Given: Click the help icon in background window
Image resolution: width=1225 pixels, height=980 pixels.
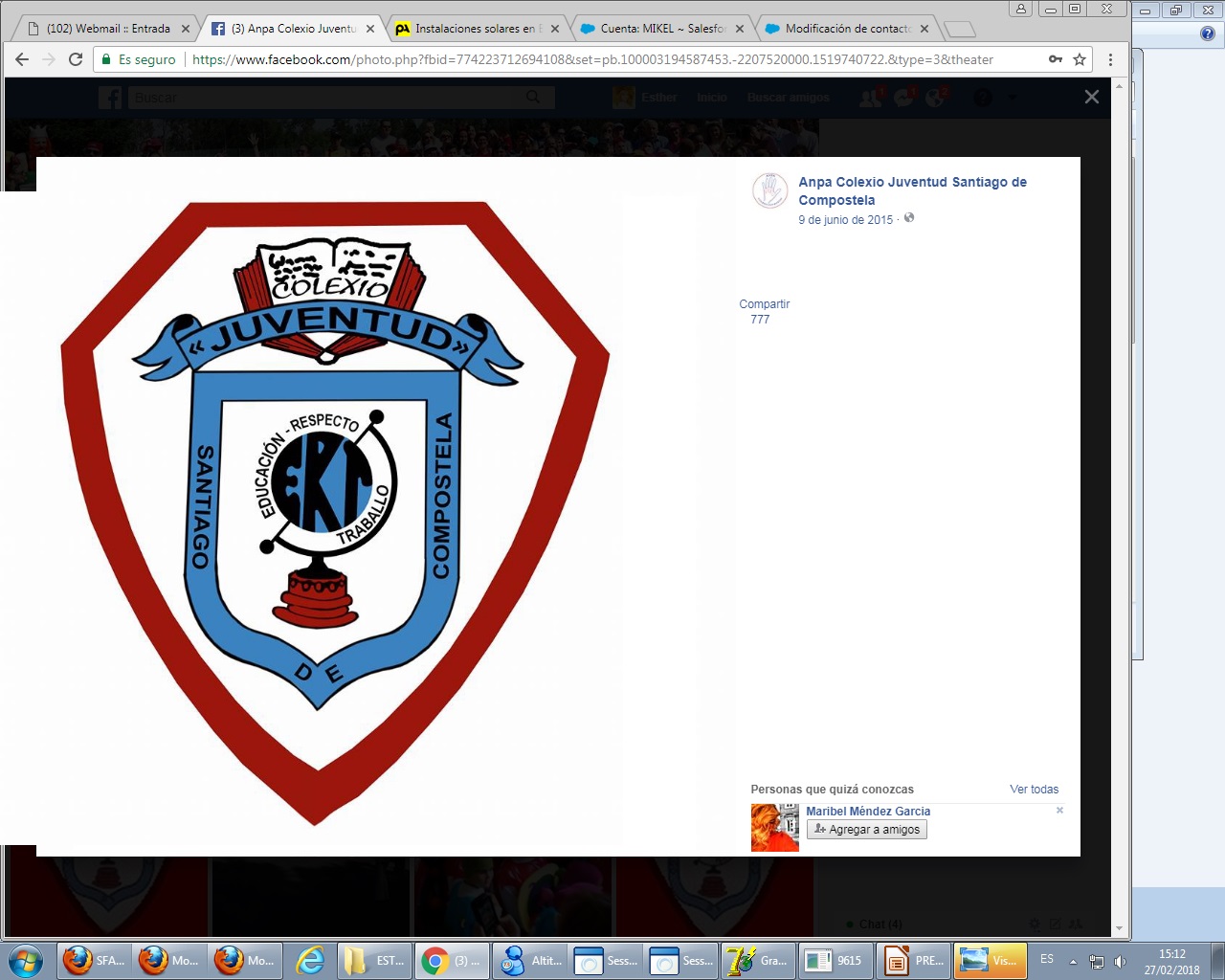Looking at the screenshot, I should point(1208,33).
